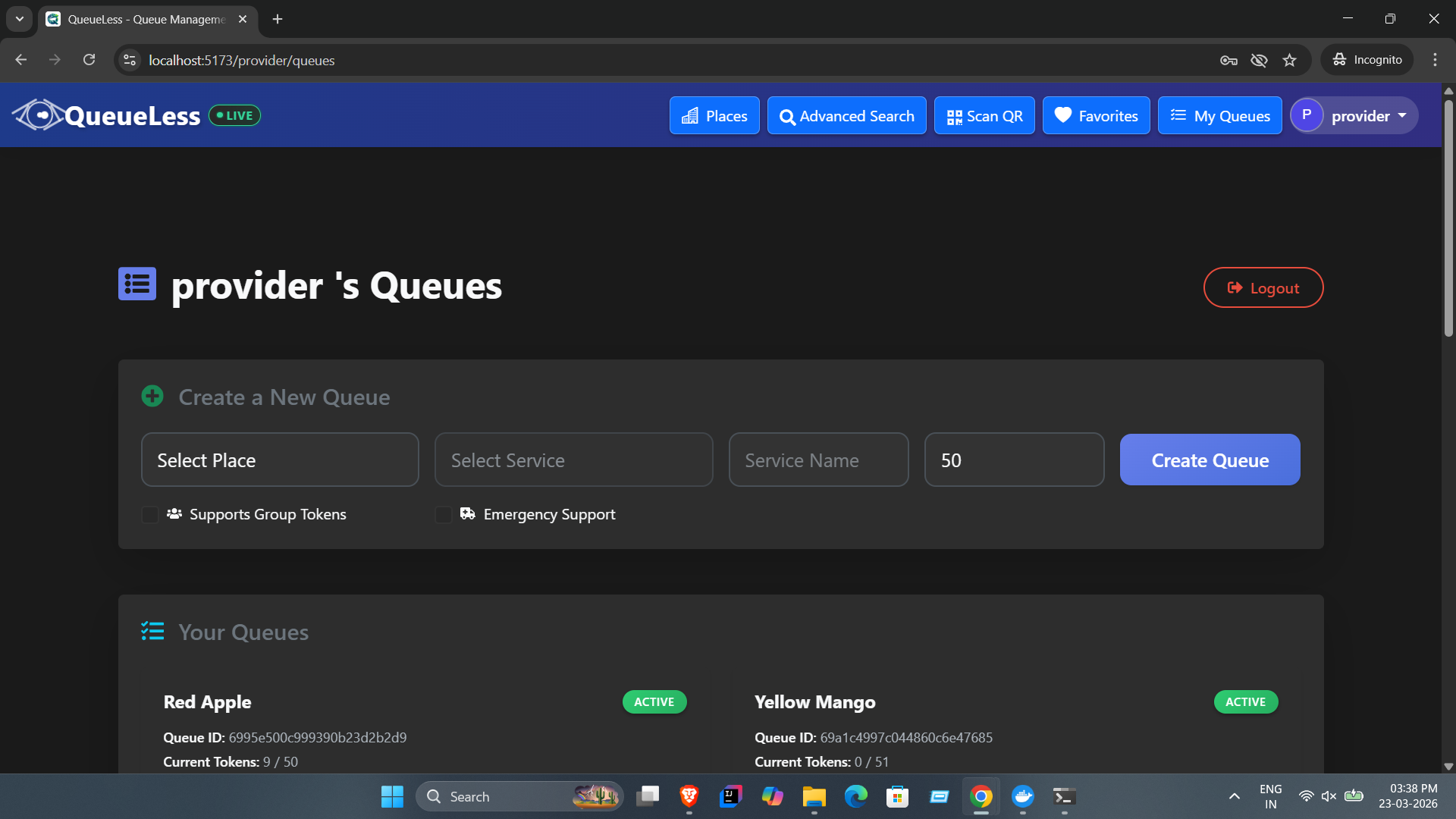Open Docker Desktop from taskbar
The width and height of the screenshot is (1456, 819).
click(x=1022, y=796)
